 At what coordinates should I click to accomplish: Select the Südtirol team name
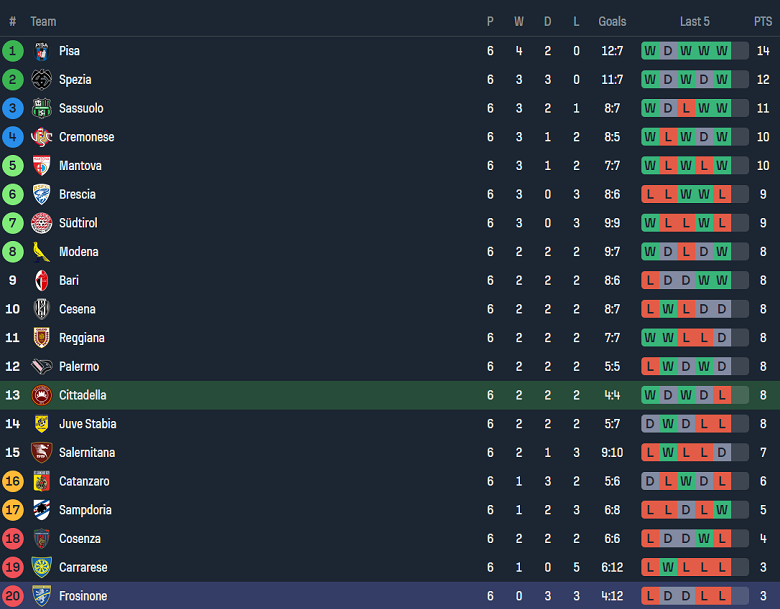[x=78, y=223]
